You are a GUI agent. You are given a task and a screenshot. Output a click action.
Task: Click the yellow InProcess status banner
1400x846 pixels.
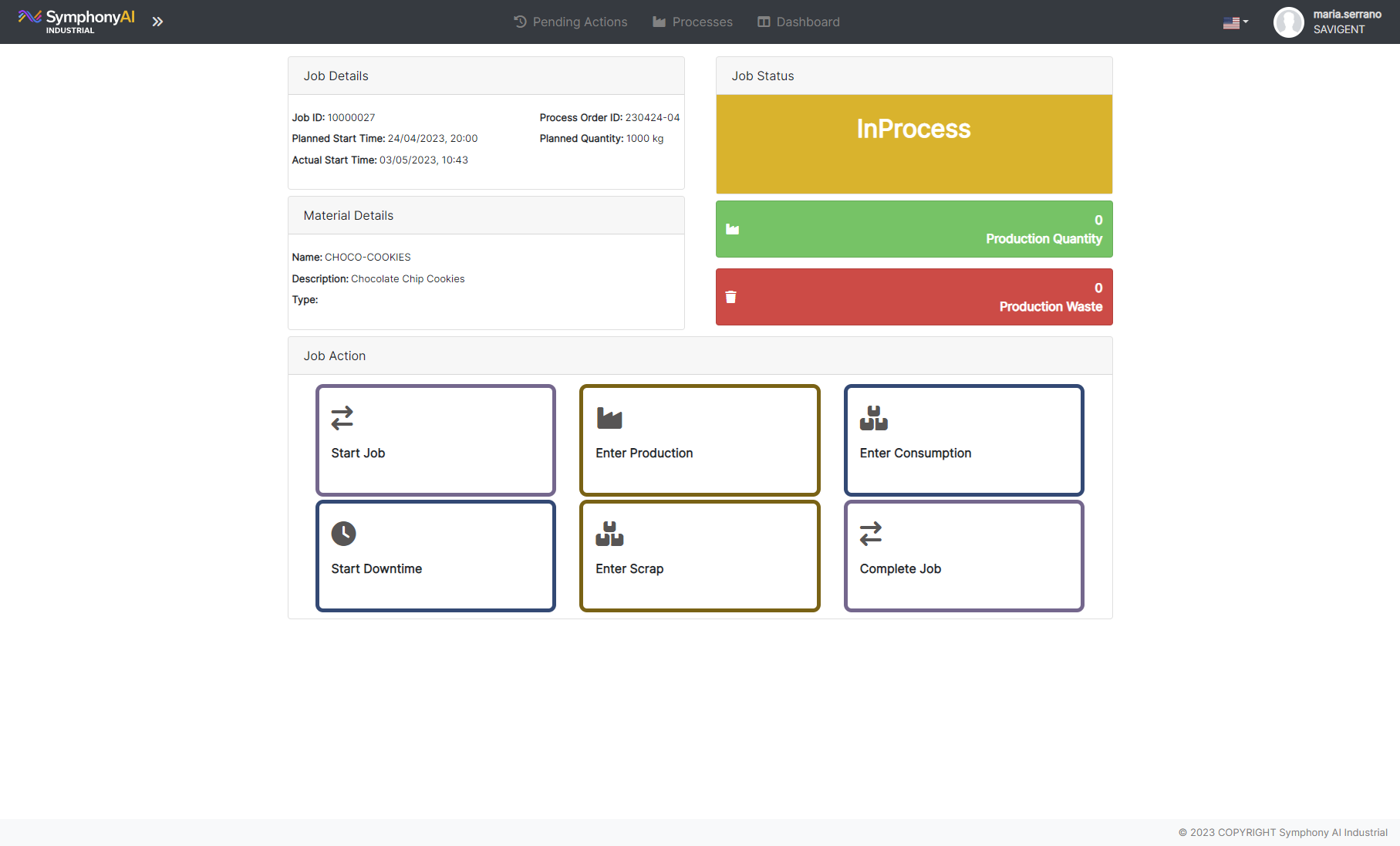pos(913,143)
